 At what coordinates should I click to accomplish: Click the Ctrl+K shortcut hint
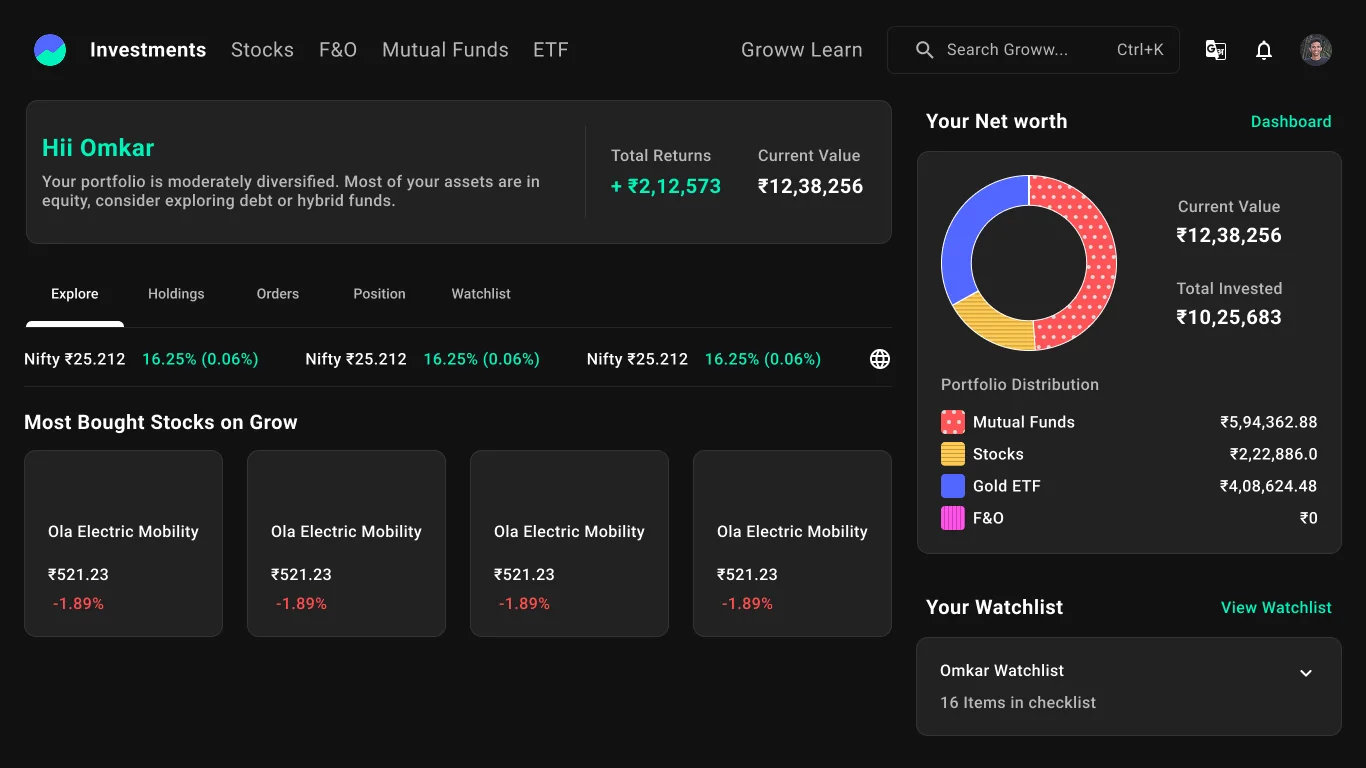tap(1140, 50)
